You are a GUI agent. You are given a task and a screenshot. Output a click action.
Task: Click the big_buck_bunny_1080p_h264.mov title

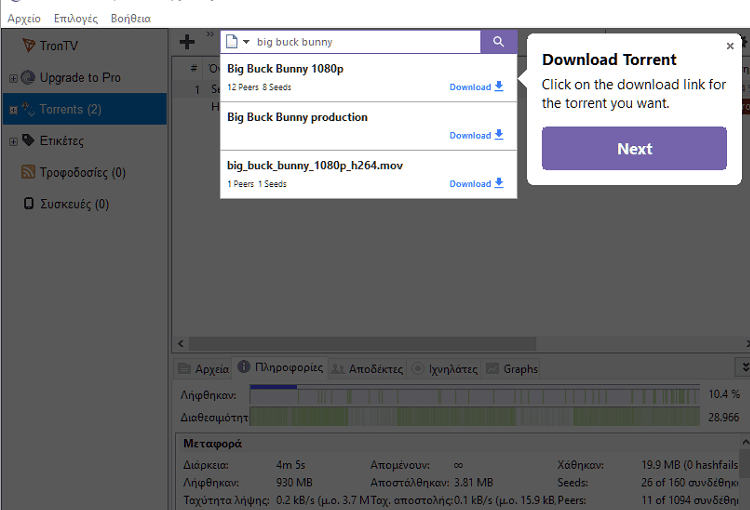[x=315, y=166]
